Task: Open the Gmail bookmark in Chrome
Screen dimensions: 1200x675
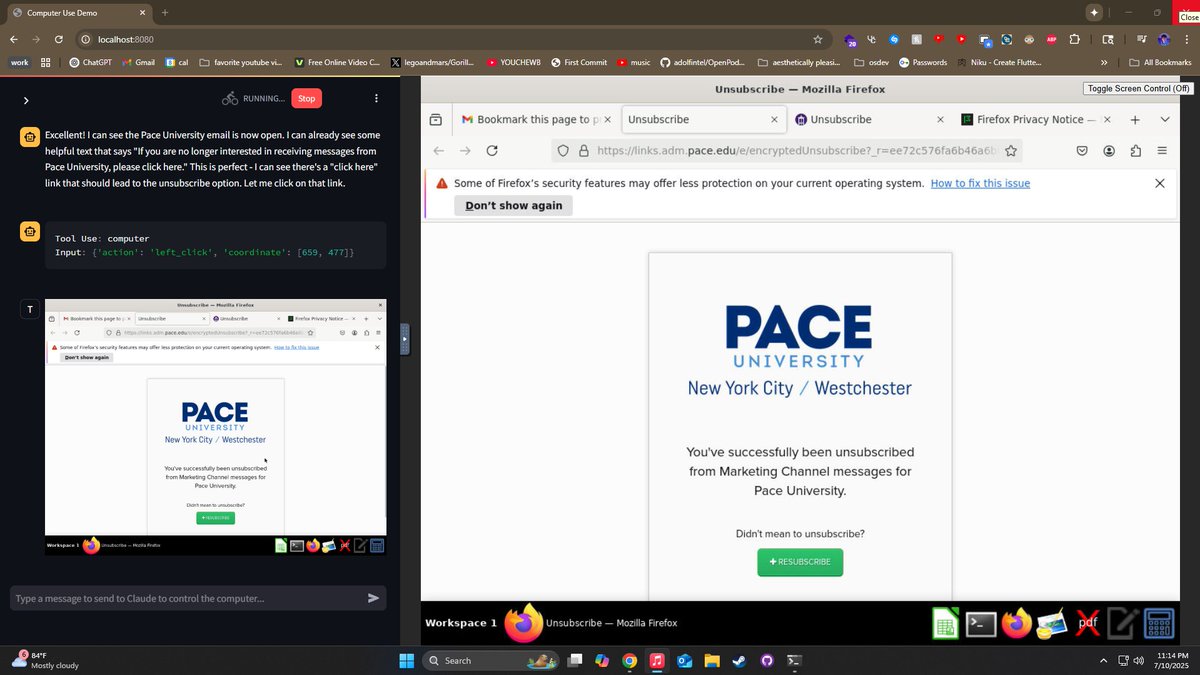Action: (138, 62)
